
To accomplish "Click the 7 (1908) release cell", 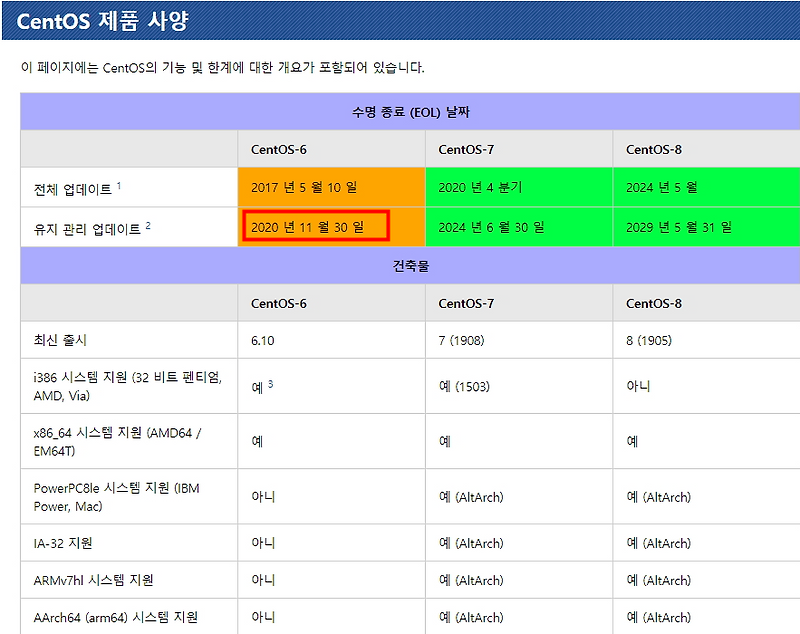I will [x=461, y=339].
